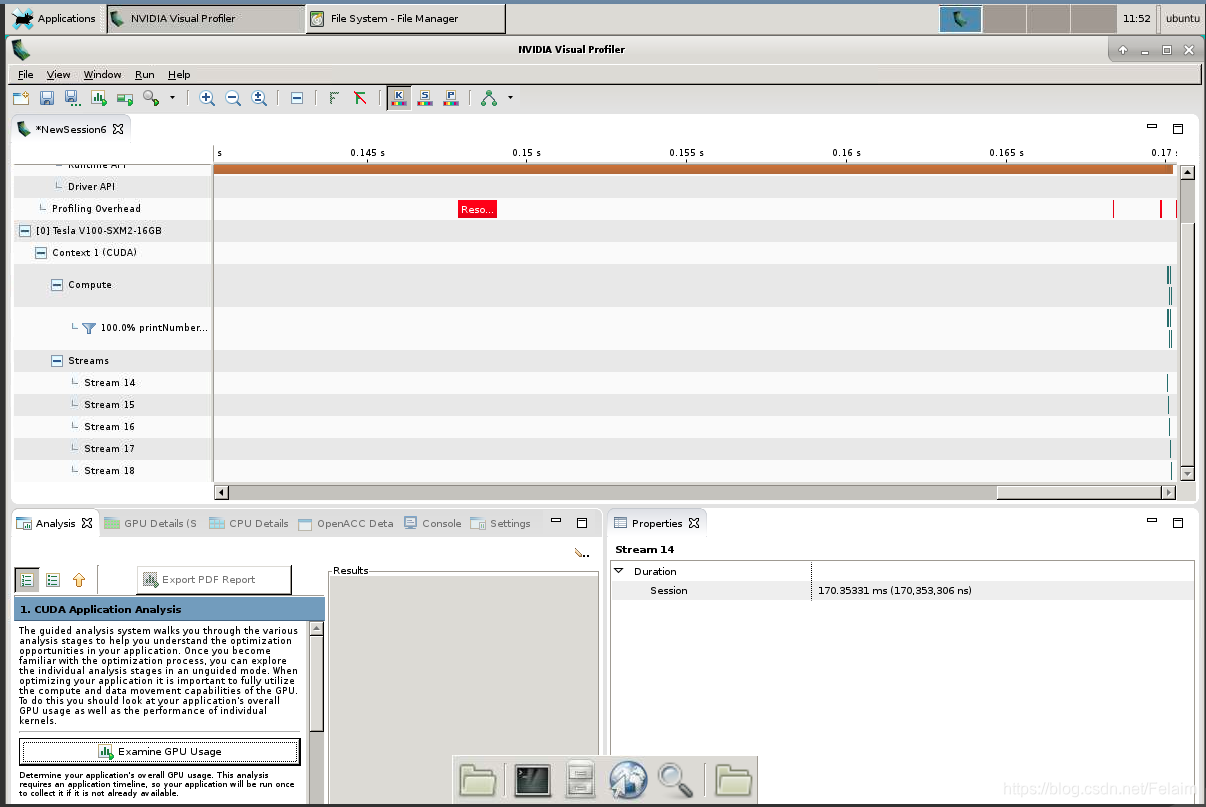1206x807 pixels.
Task: Collapse the Compute row
Action: coord(57,285)
